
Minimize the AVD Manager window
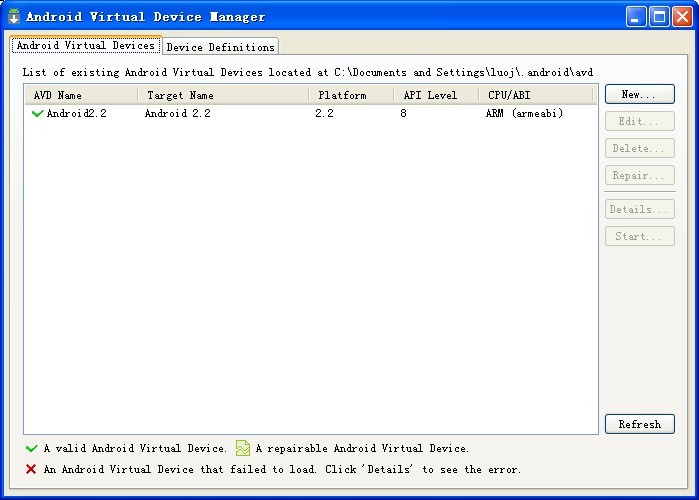tap(636, 17)
